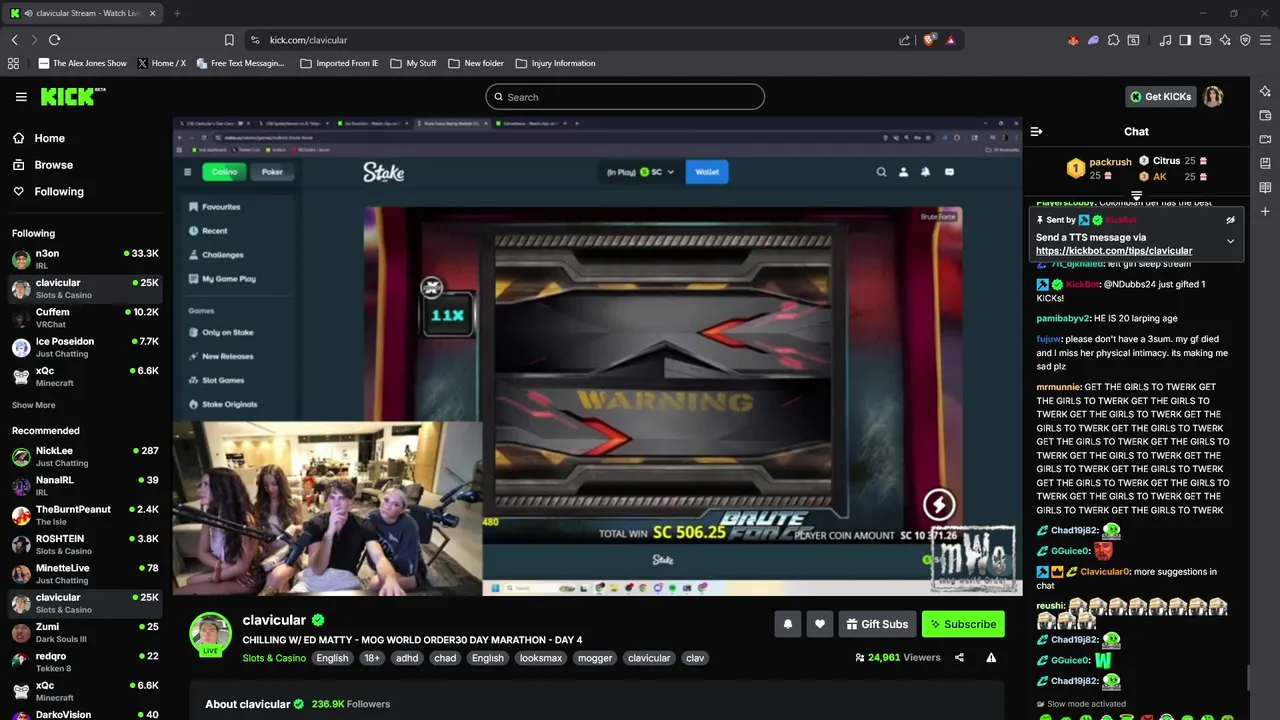Open the Brave main hamburger menu

click(1266, 40)
